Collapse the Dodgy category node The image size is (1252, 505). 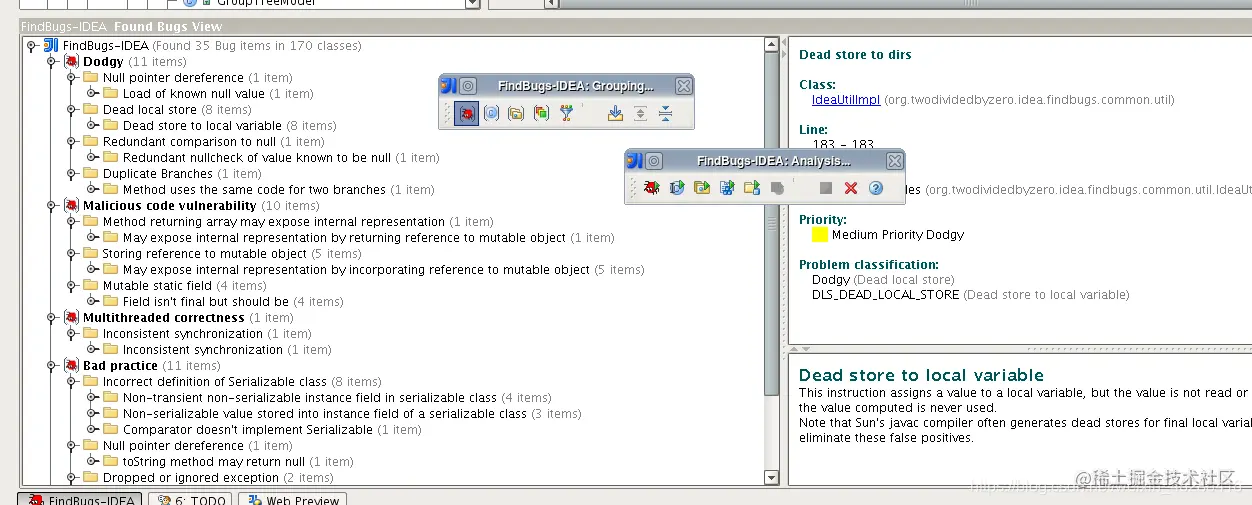[52, 62]
